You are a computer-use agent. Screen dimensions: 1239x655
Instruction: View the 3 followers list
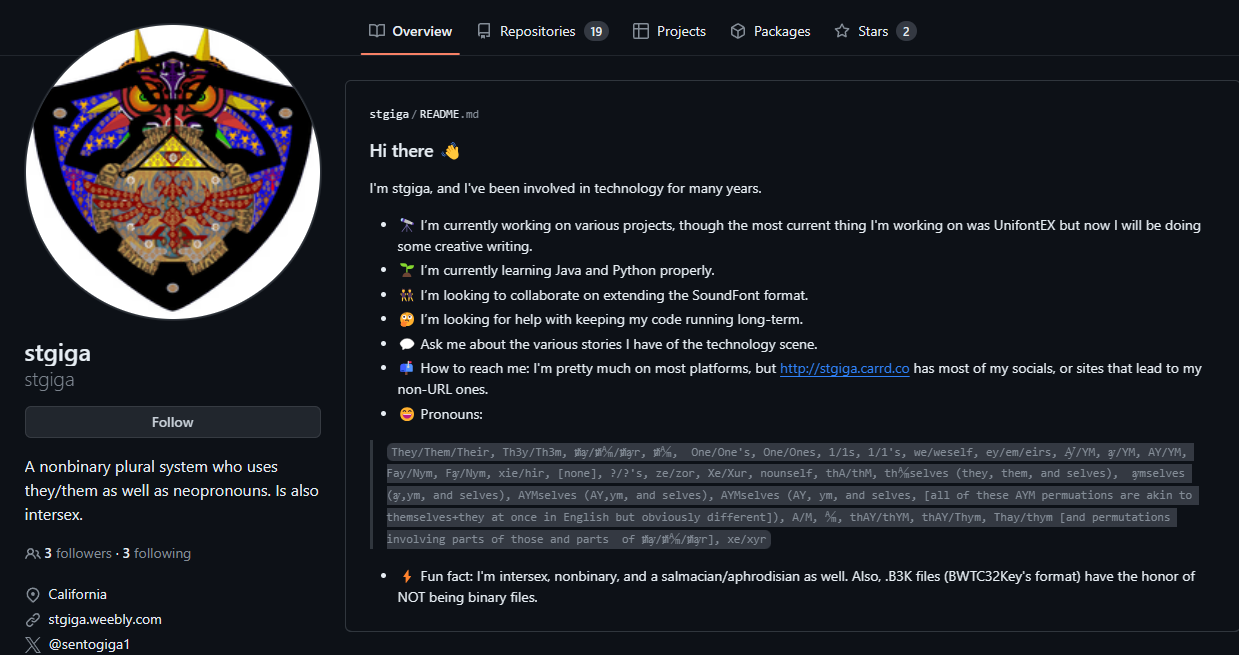78,553
